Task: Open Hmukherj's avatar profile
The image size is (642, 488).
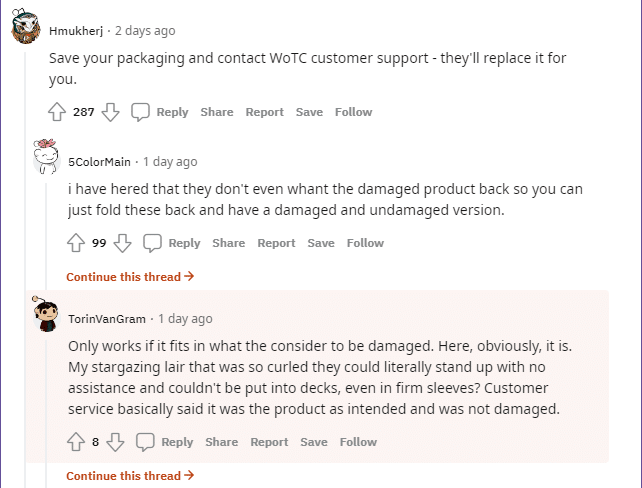Action: pyautogui.click(x=26, y=29)
